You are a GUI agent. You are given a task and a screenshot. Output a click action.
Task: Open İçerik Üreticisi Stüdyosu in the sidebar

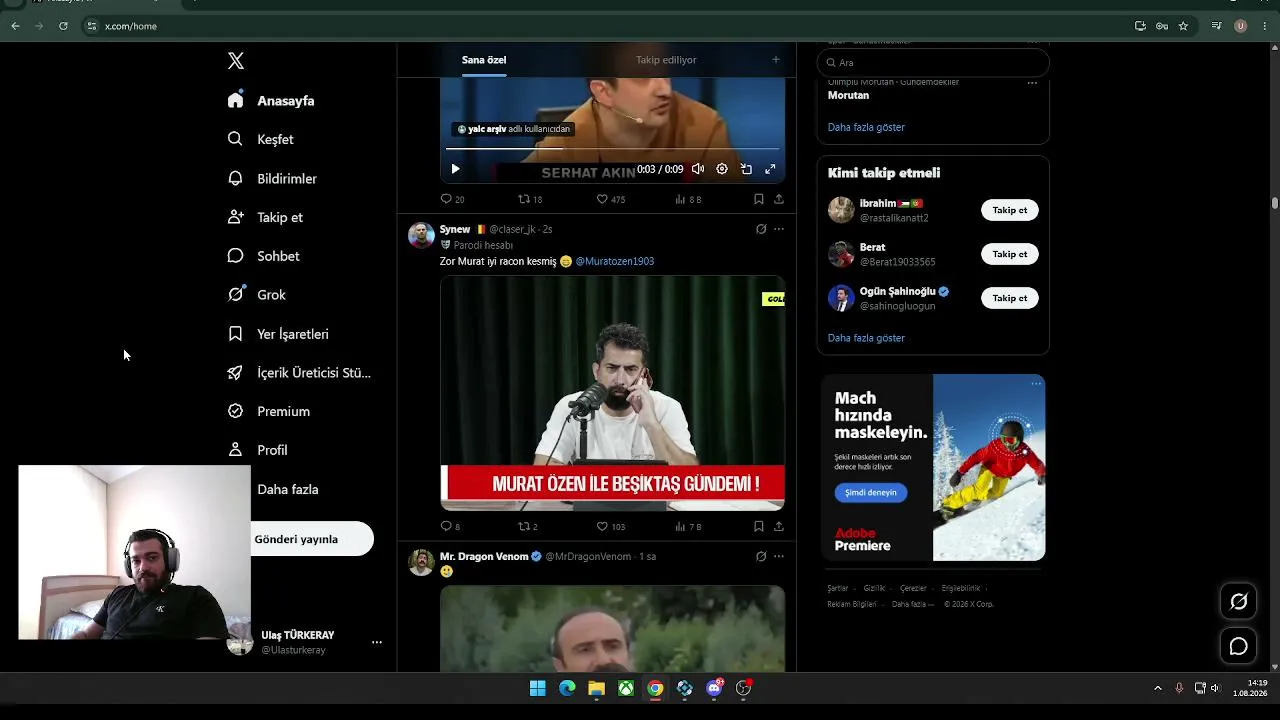[299, 372]
